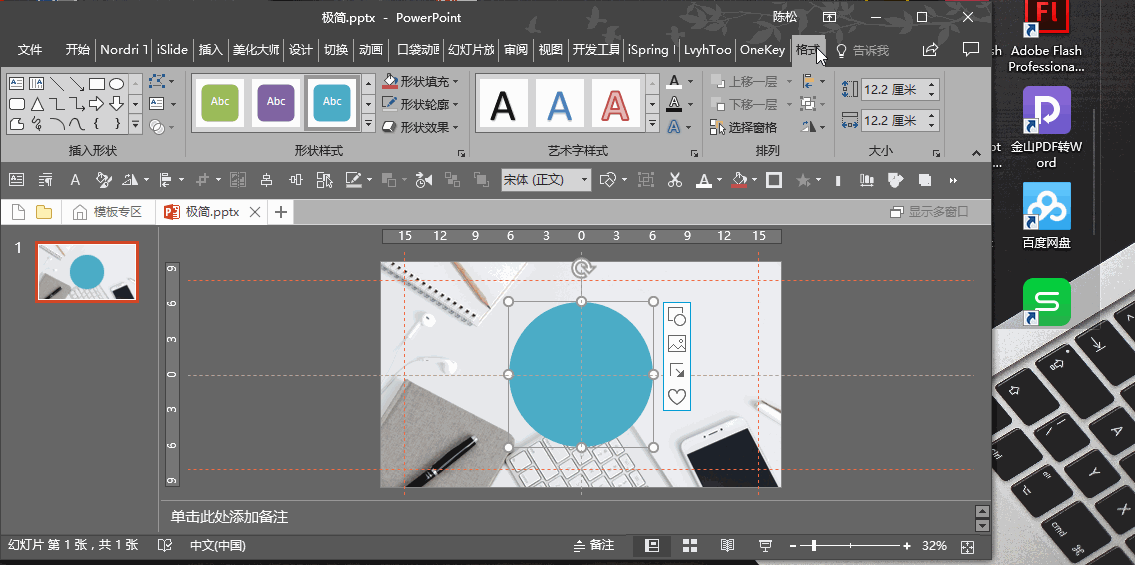The image size is (1135, 565).
Task: Pick the rectangle shape in the shapes gallery
Action: tap(97, 84)
